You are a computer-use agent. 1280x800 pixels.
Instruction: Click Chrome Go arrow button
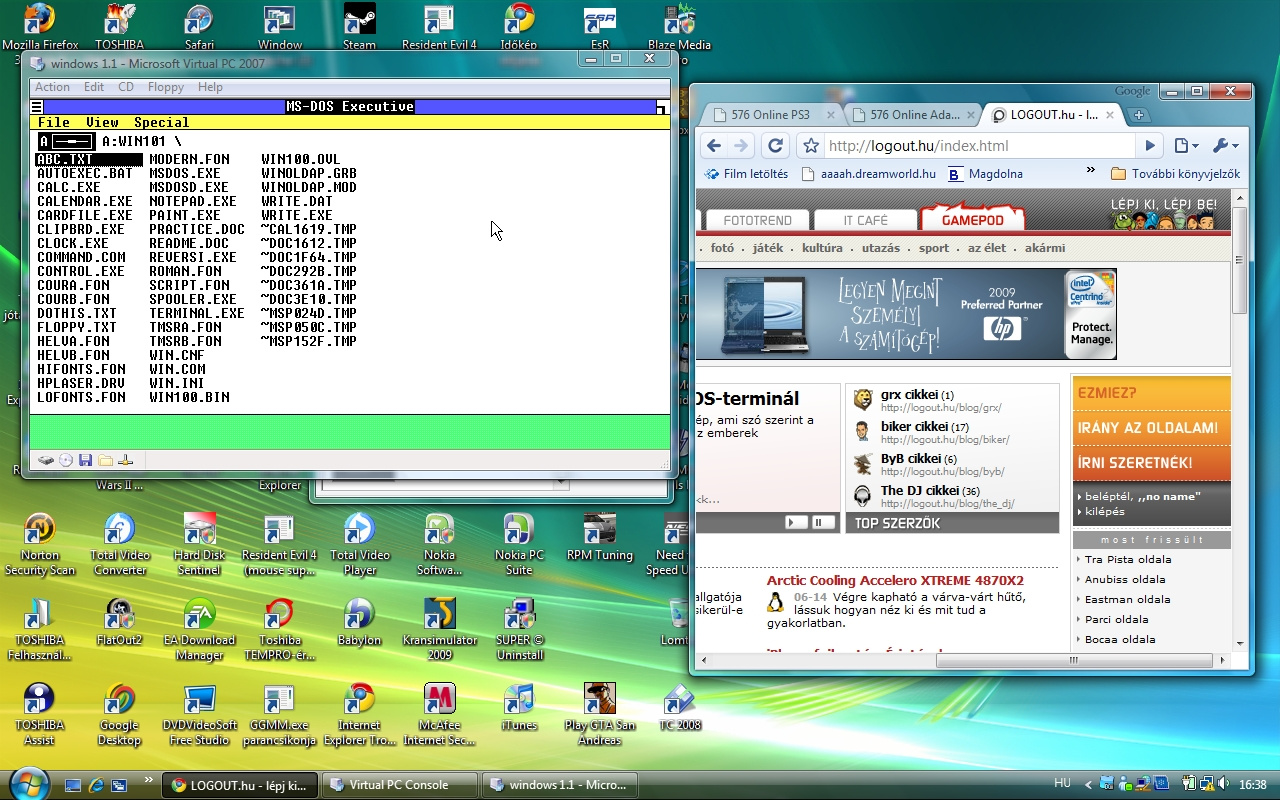(x=1150, y=146)
